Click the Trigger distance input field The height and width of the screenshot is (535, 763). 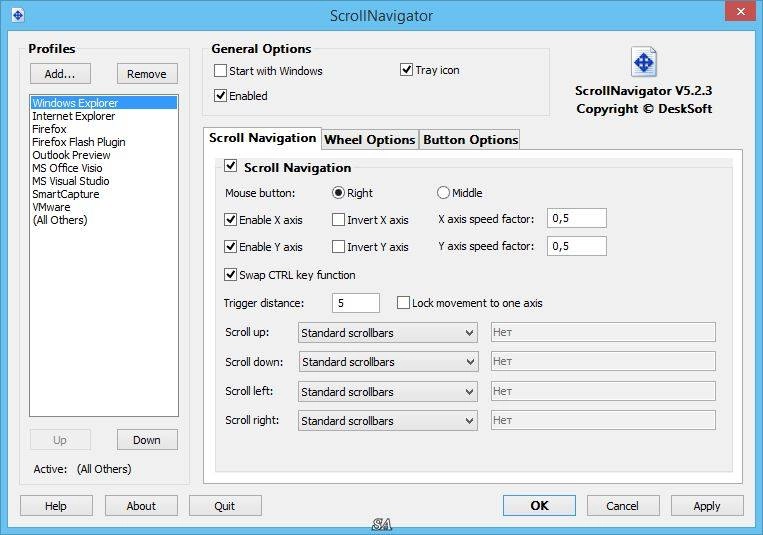coord(356,303)
